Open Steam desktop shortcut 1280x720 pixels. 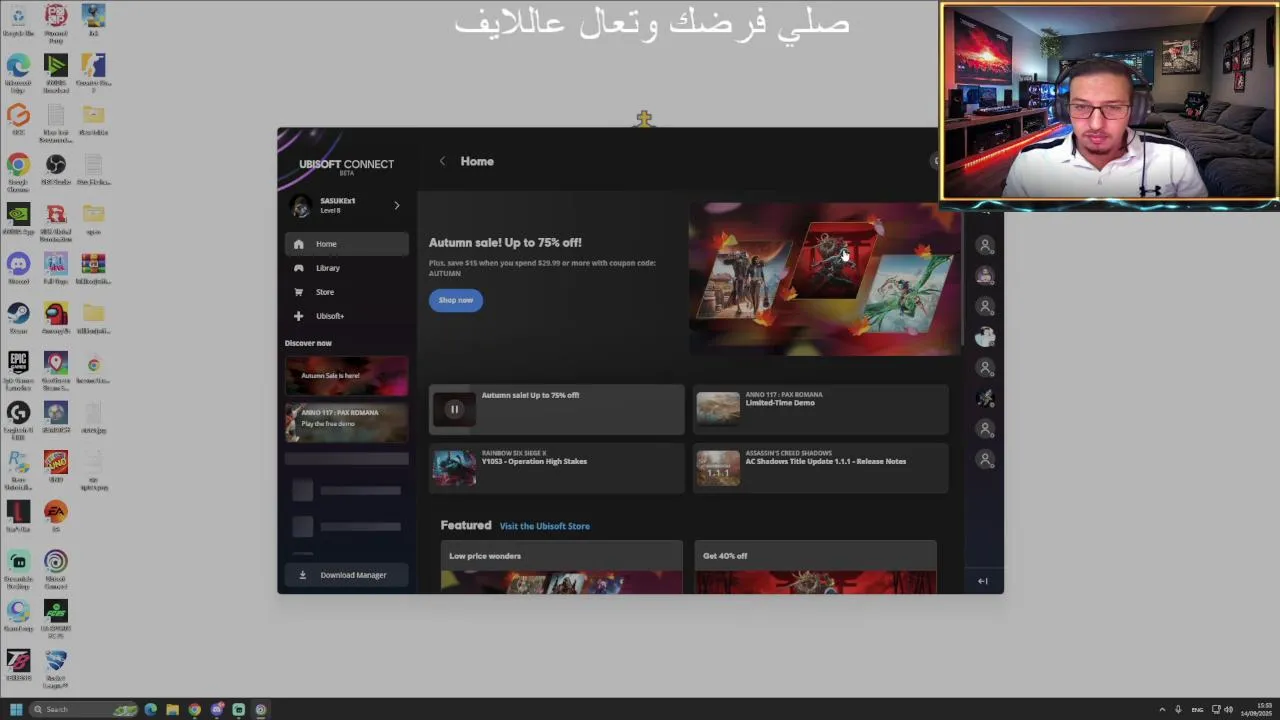coord(18,318)
